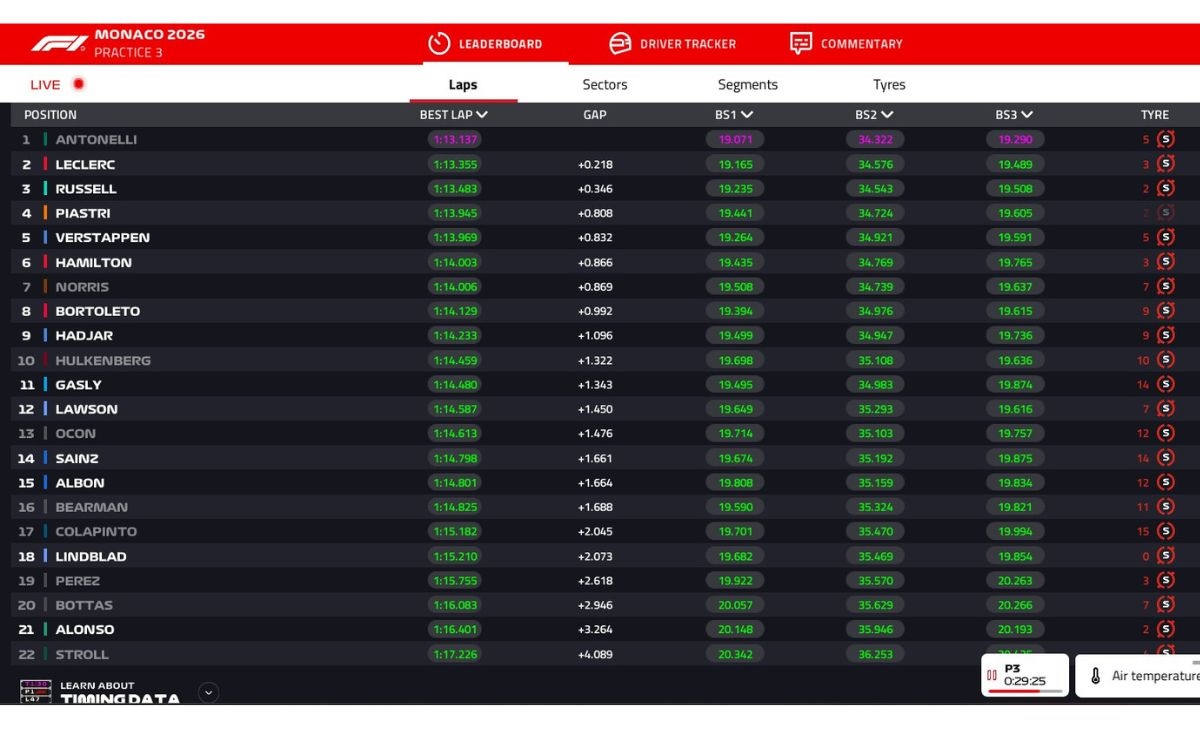Switch to the Sectors tab
1200x729 pixels.
[x=605, y=85]
